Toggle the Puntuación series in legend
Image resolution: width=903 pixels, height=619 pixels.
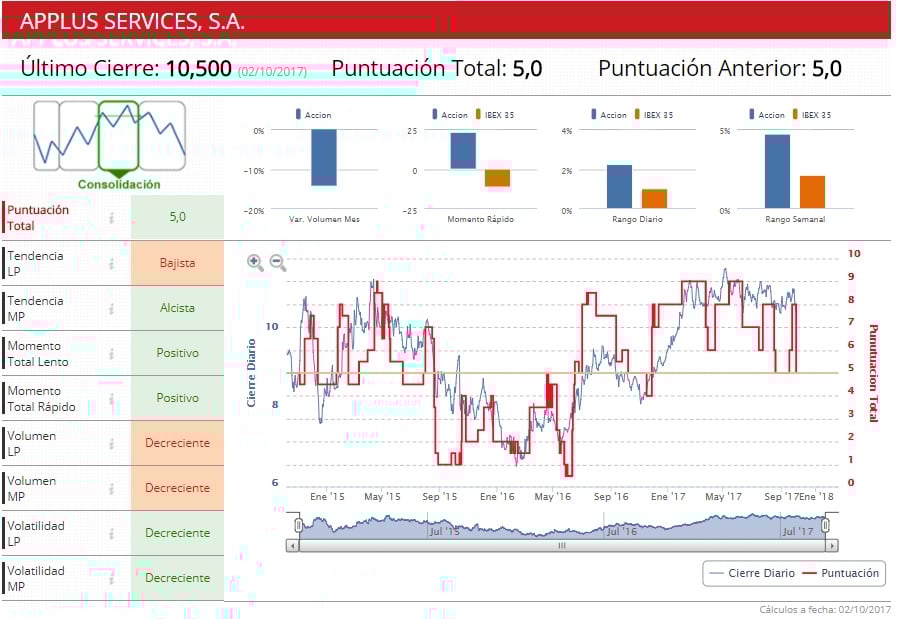pyautogui.click(x=841, y=573)
